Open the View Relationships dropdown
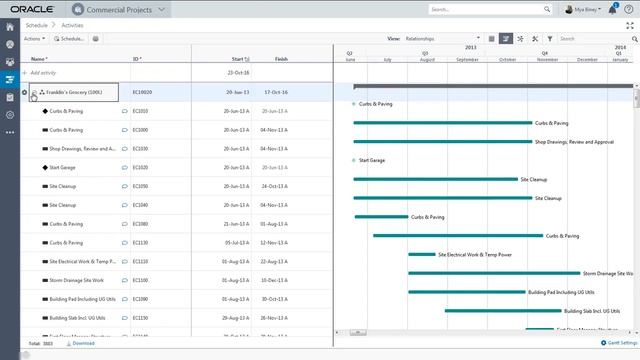The image size is (640, 360). 442,39
